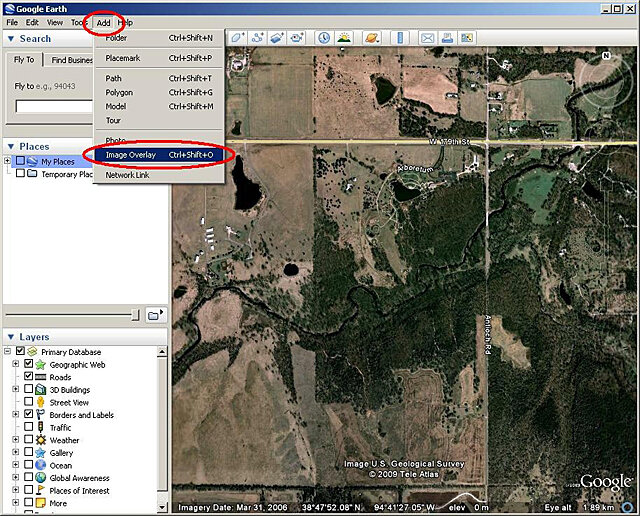
Task: Open the historical imagery clock icon
Action: click(x=325, y=38)
